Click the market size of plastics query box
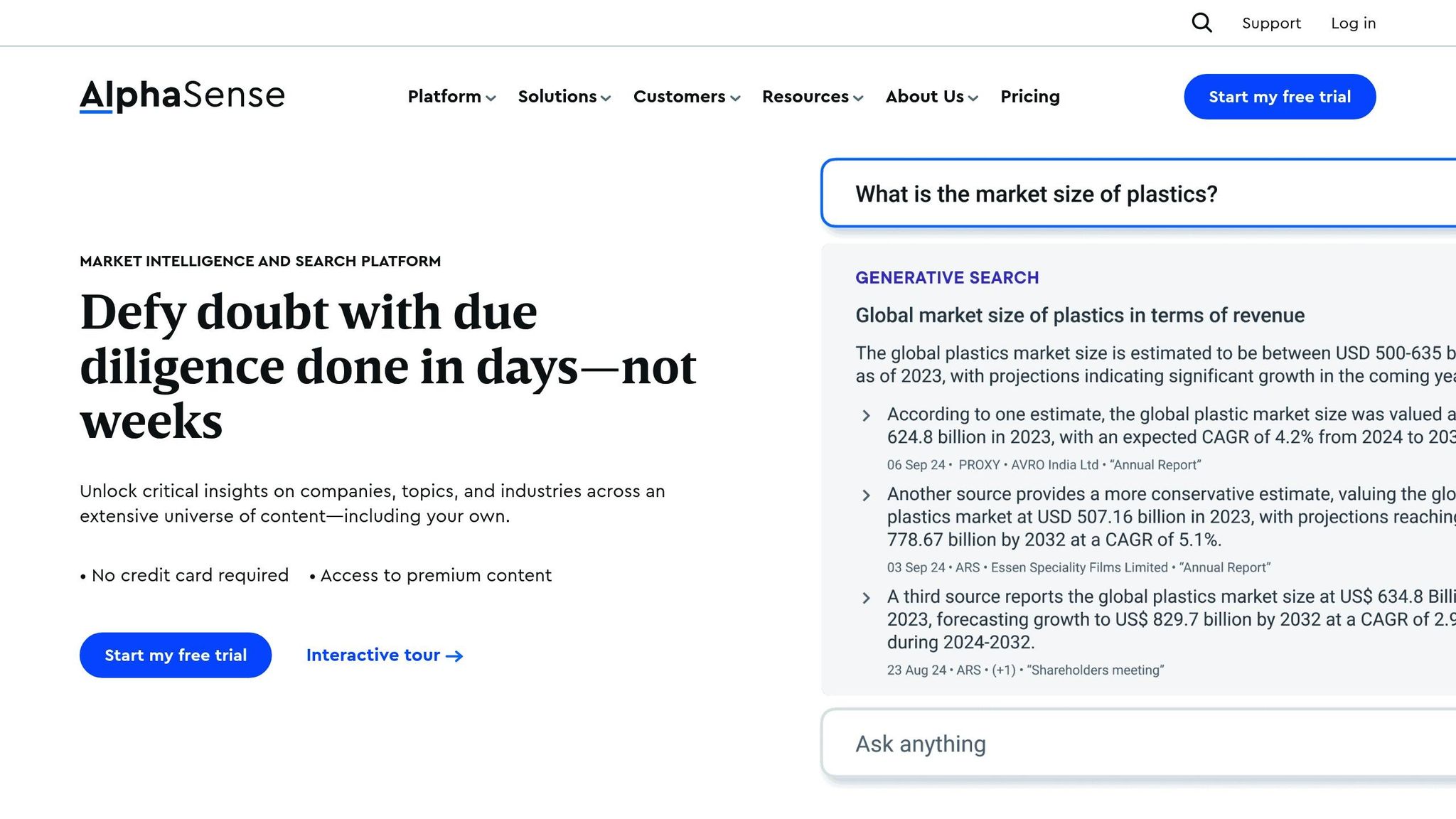 point(1139,193)
